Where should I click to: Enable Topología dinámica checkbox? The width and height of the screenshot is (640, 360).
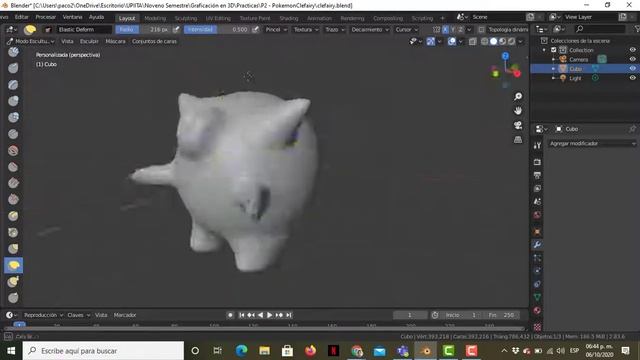[481, 29]
